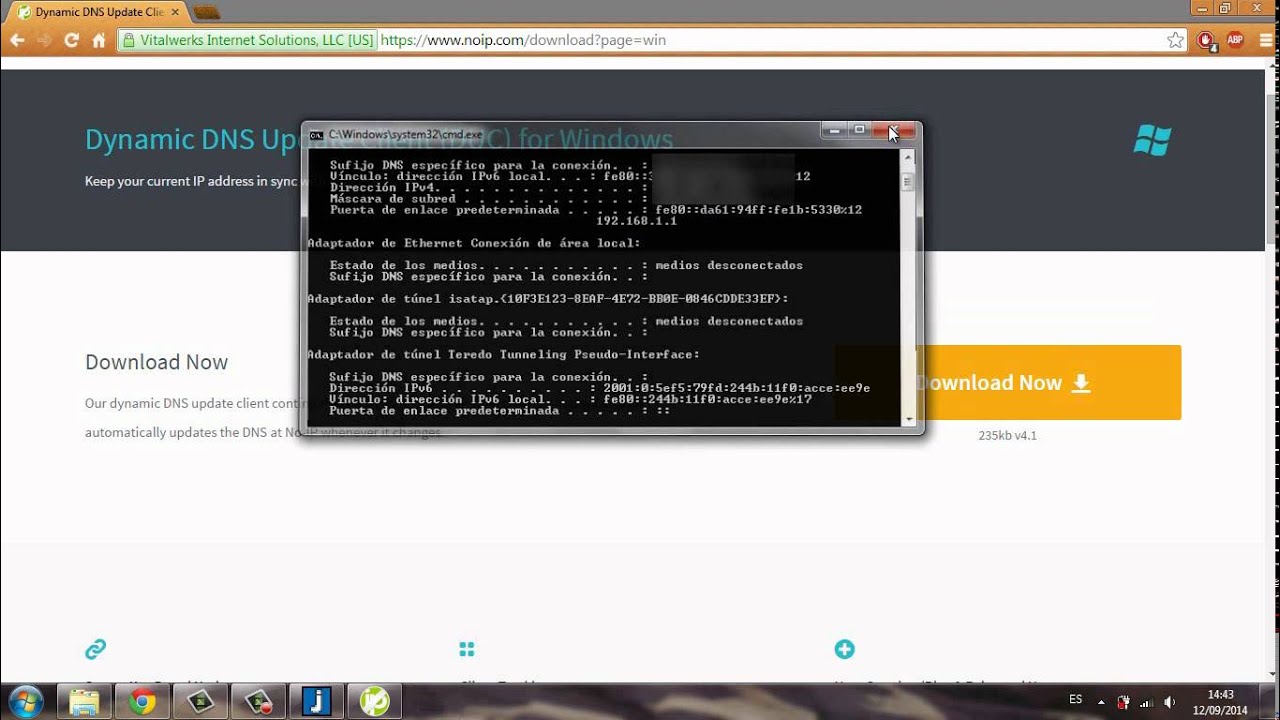1280x720 pixels.
Task: Click the cmd.exe window title bar icon
Action: click(x=316, y=134)
